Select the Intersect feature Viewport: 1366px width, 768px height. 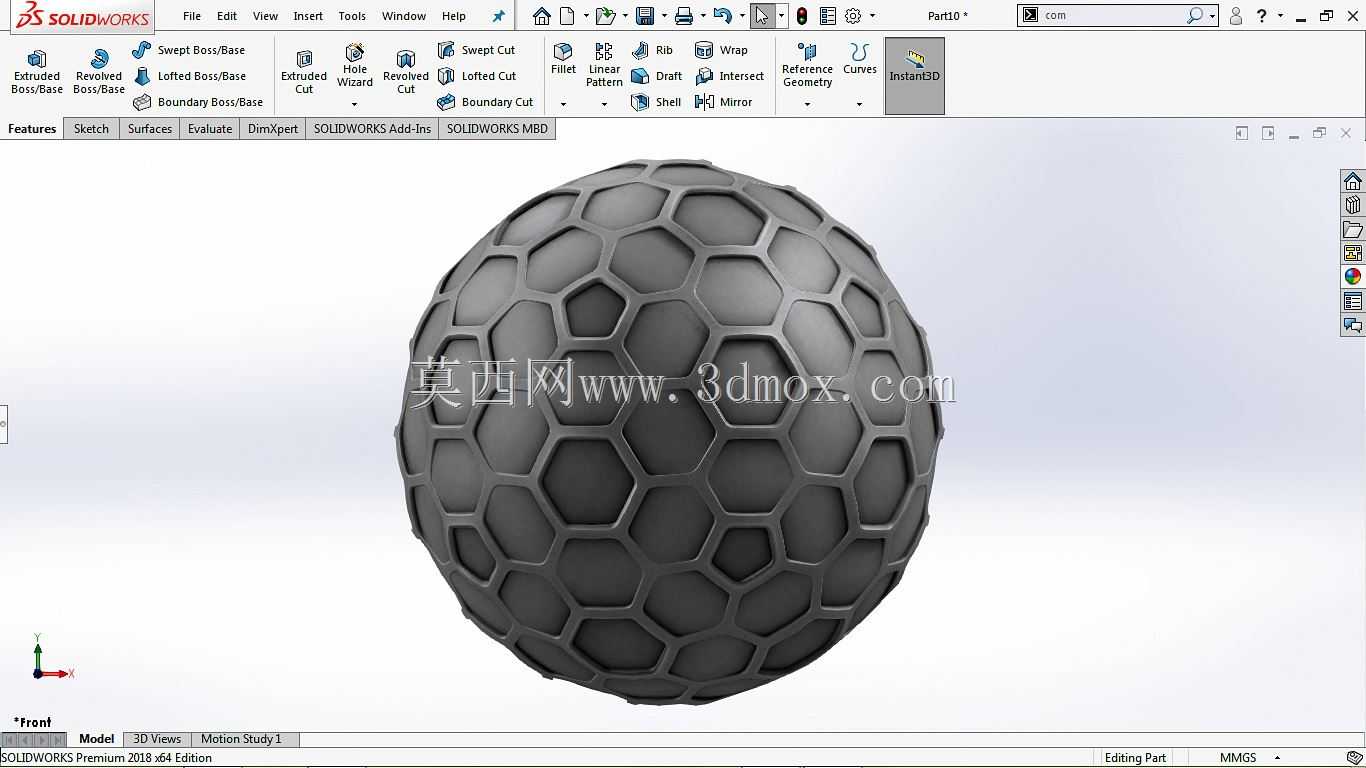coord(730,76)
